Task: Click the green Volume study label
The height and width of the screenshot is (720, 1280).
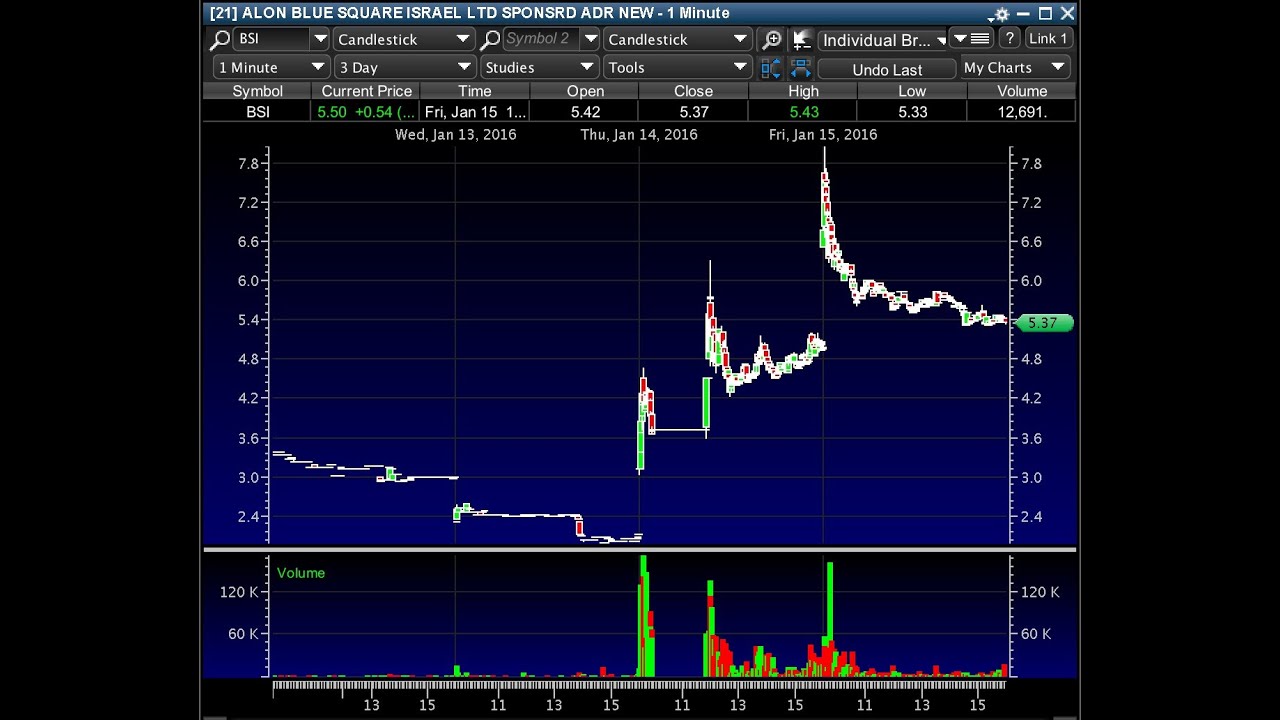Action: [301, 573]
